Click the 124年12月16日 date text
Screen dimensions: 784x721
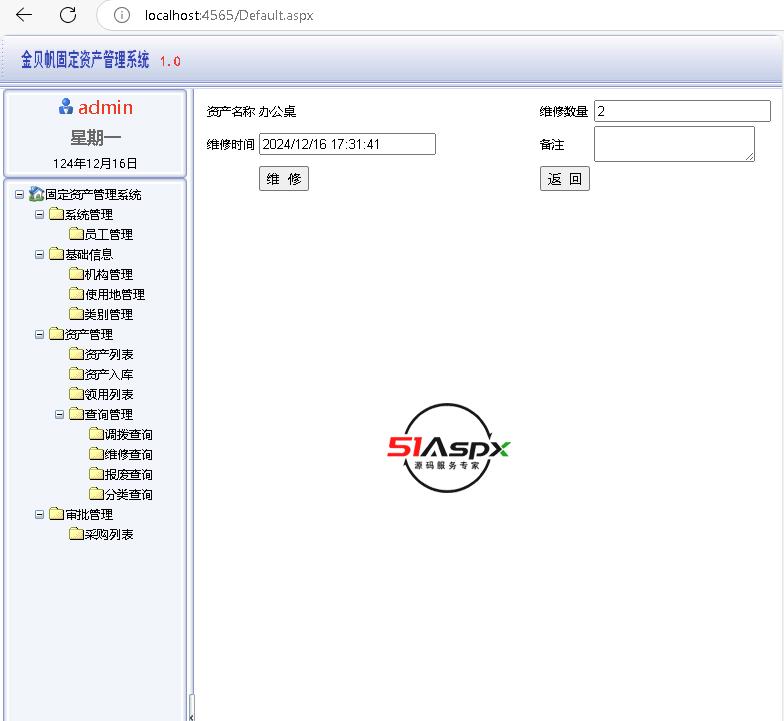tap(95, 164)
